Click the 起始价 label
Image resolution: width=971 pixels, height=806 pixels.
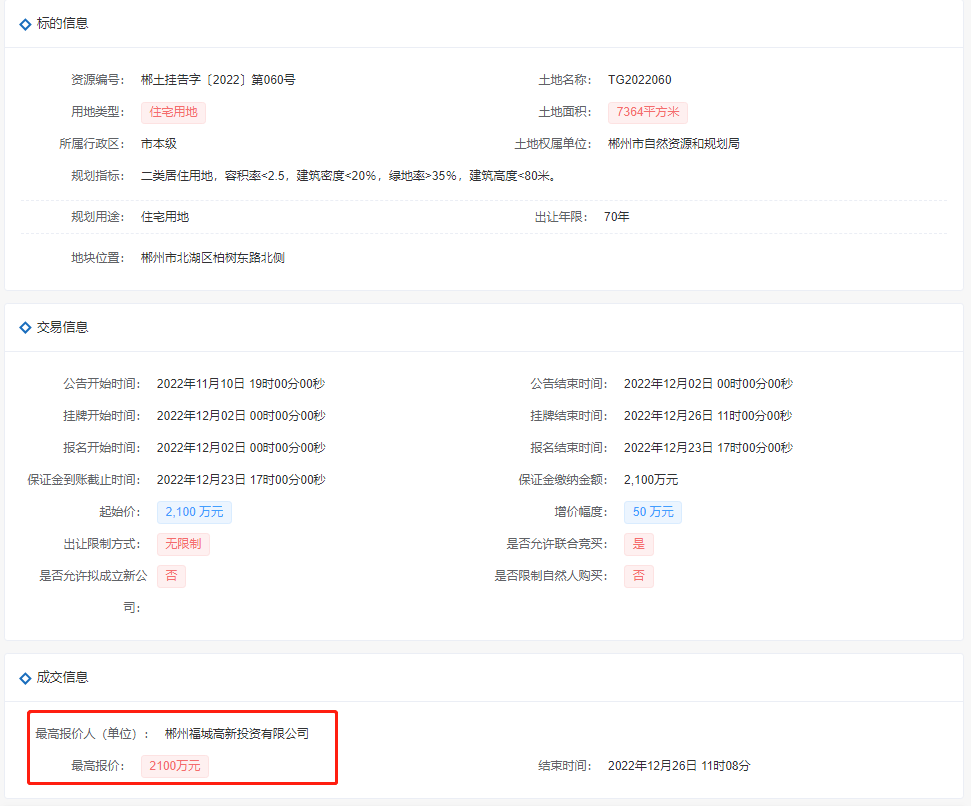[x=120, y=512]
